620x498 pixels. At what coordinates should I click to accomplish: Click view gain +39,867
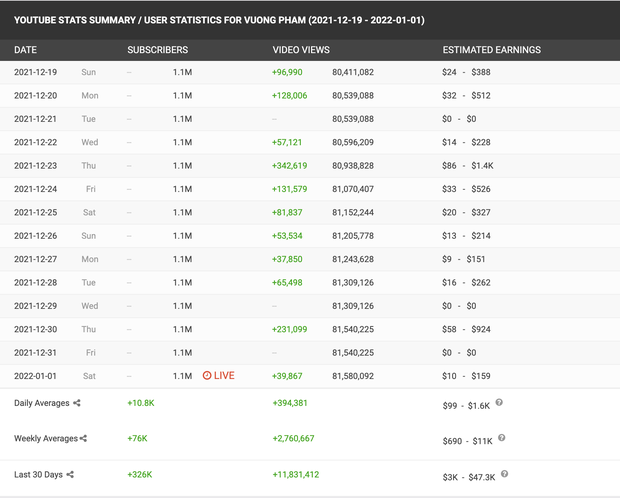click(287, 375)
